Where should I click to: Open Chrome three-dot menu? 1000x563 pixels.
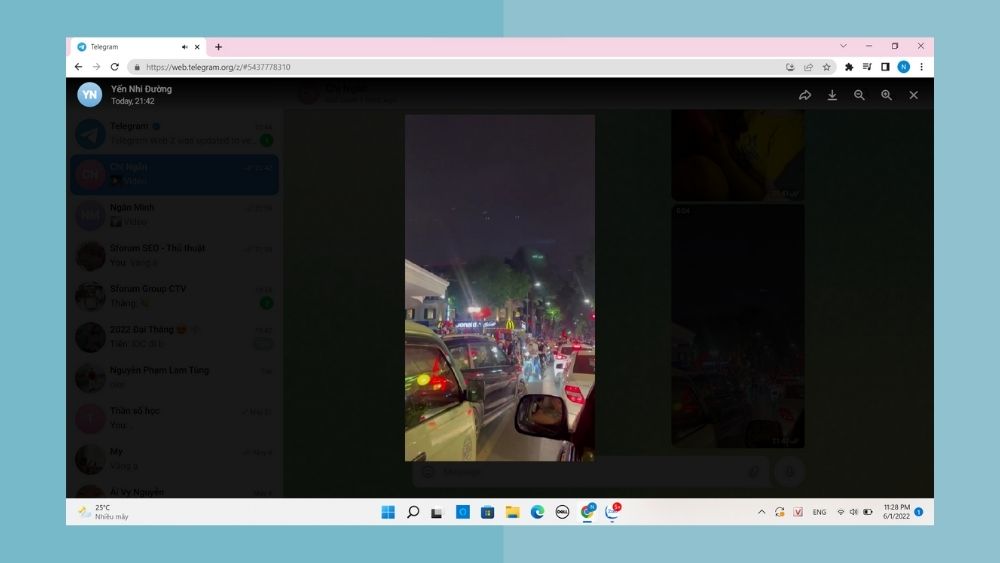[x=921, y=67]
